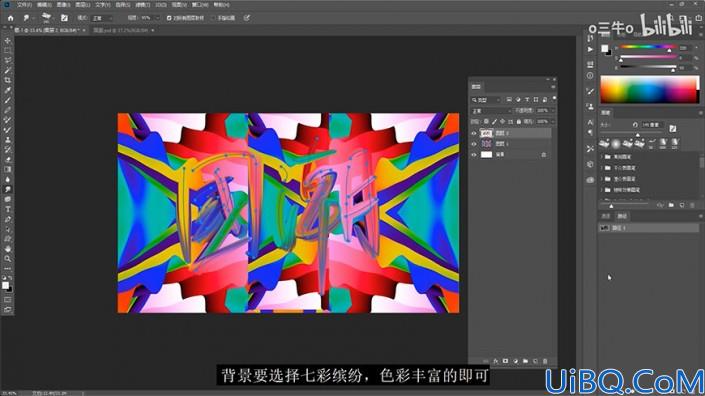Click Add layer style fx icon

[x=495, y=361]
